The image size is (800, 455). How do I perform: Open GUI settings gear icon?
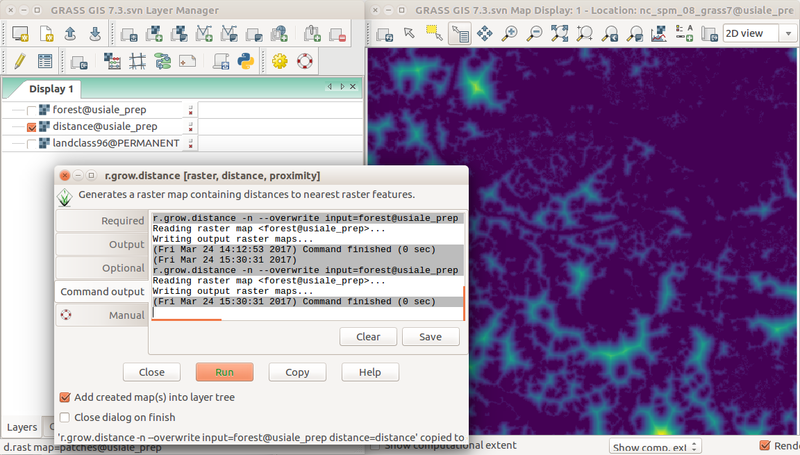(x=280, y=61)
